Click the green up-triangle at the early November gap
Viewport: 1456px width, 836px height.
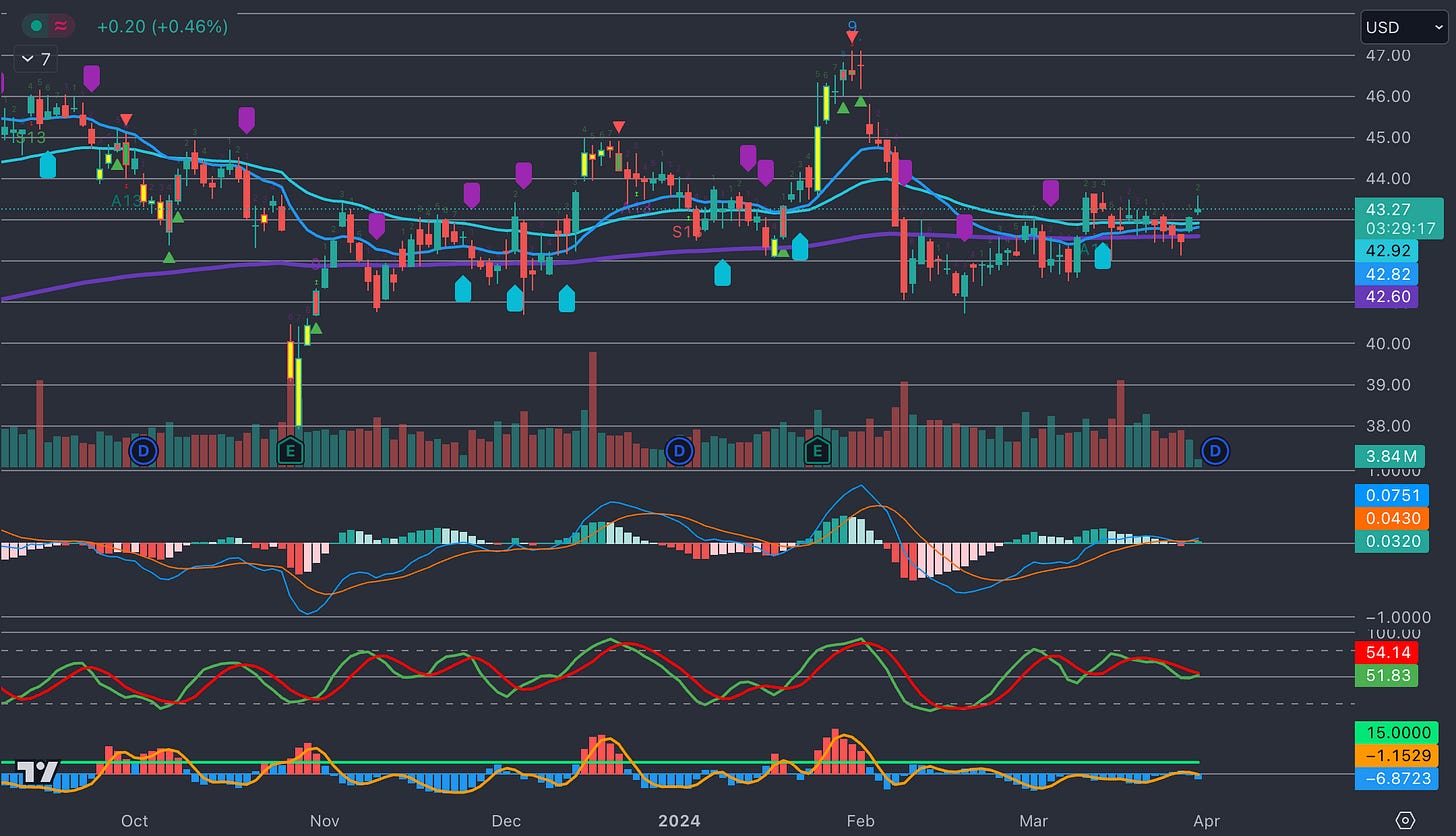click(316, 328)
